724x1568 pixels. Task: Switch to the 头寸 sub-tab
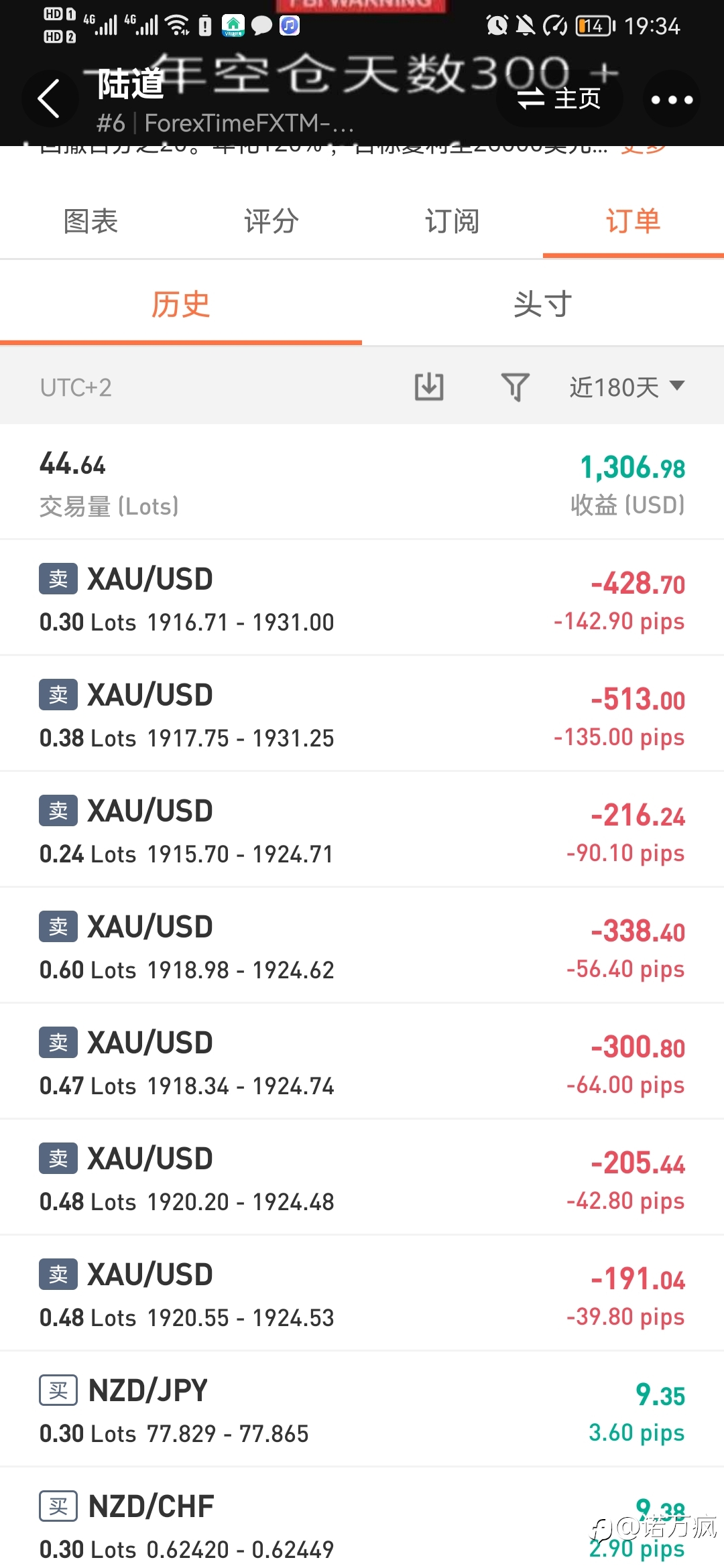pyautogui.click(x=543, y=305)
